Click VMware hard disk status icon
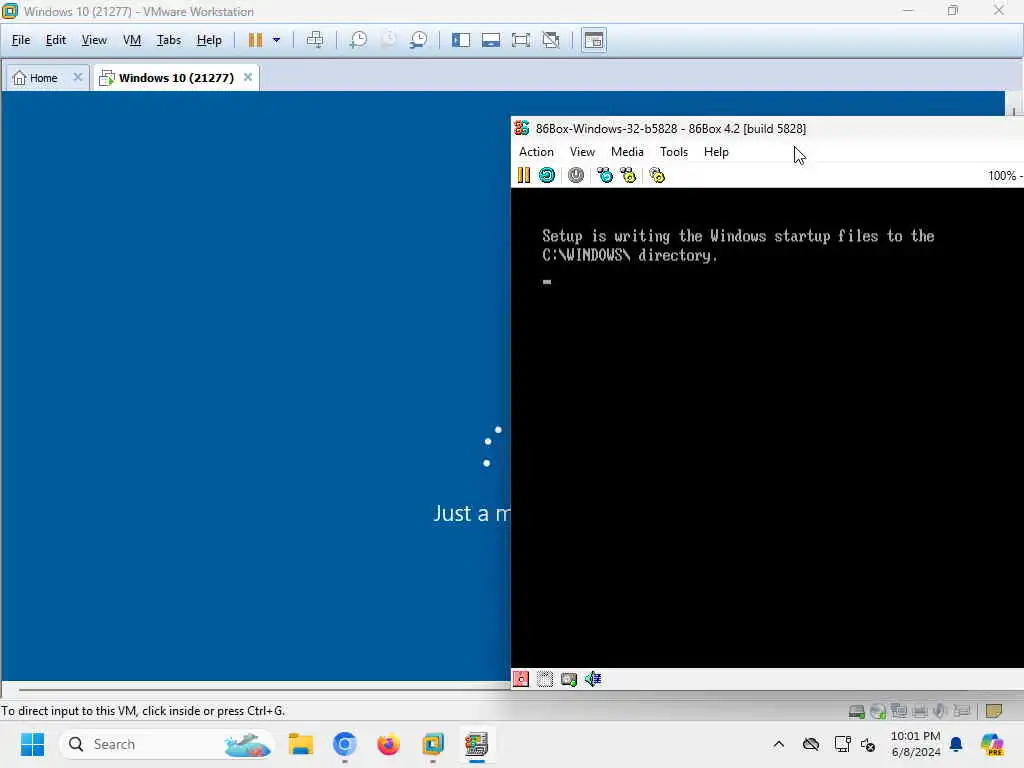The height and width of the screenshot is (768, 1024). pos(857,711)
